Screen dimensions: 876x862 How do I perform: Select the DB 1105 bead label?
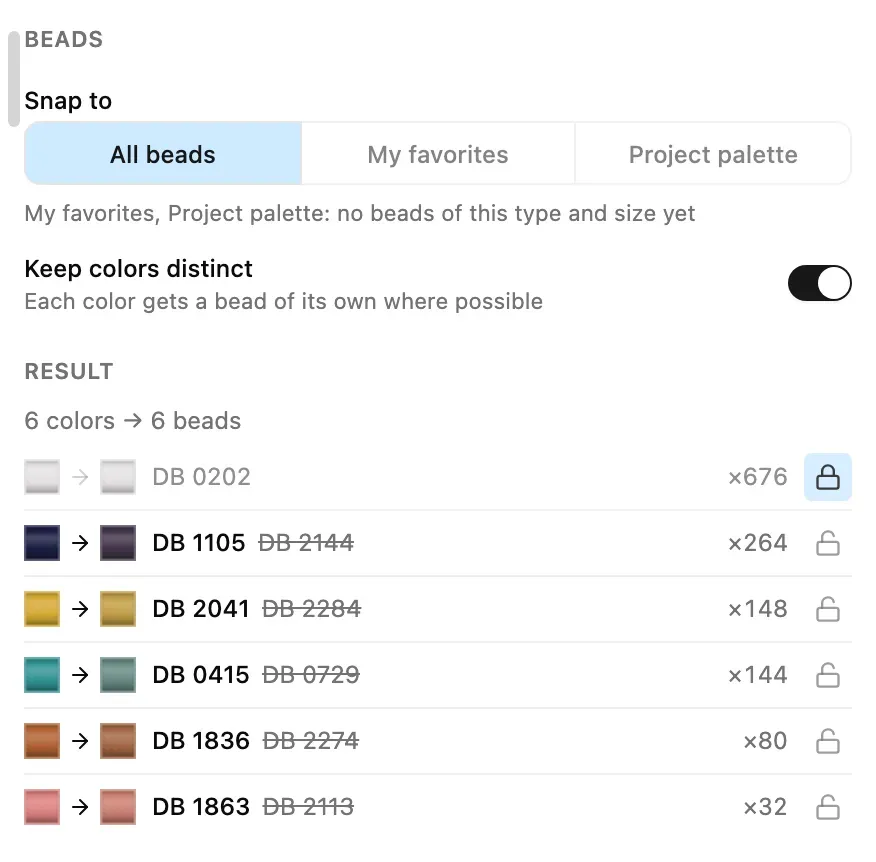point(199,542)
